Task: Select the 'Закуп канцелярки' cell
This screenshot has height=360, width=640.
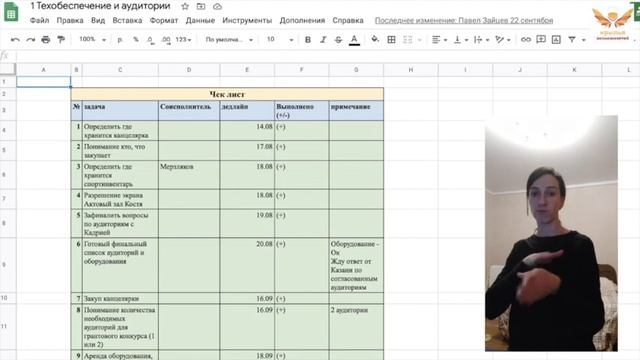Action: pyautogui.click(x=120, y=298)
